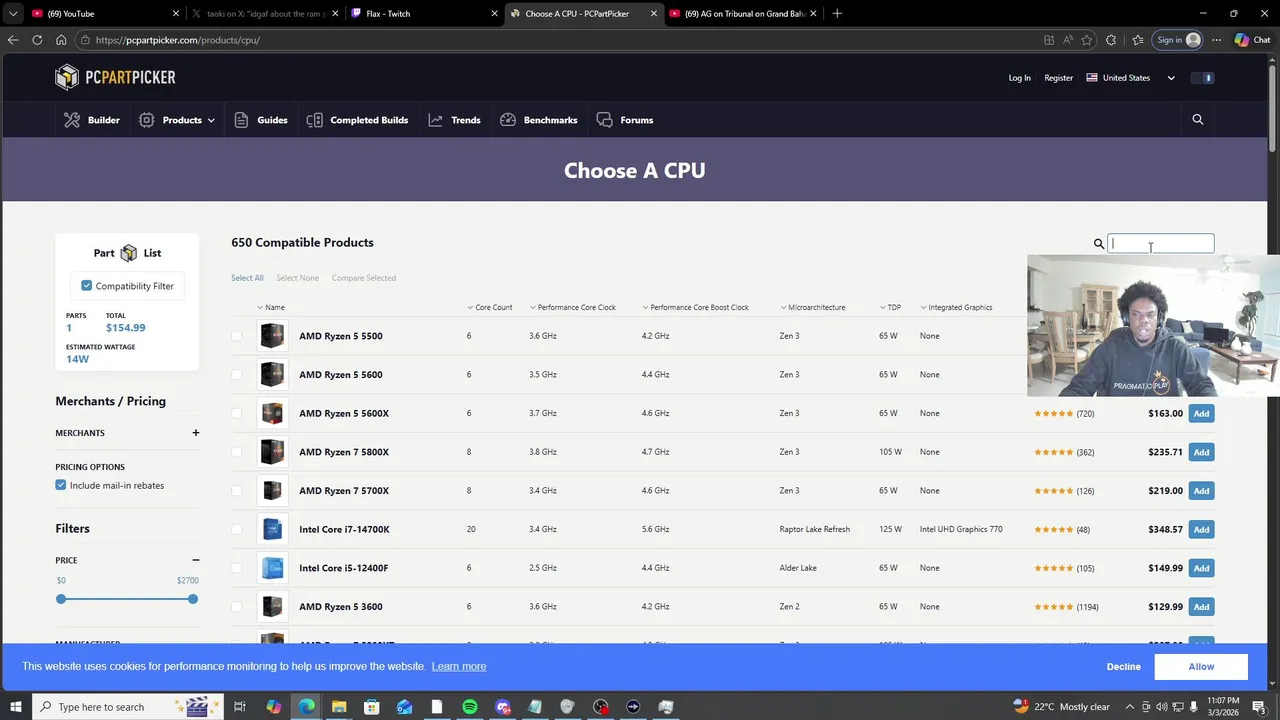Open the favorites list icon

click(1138, 40)
